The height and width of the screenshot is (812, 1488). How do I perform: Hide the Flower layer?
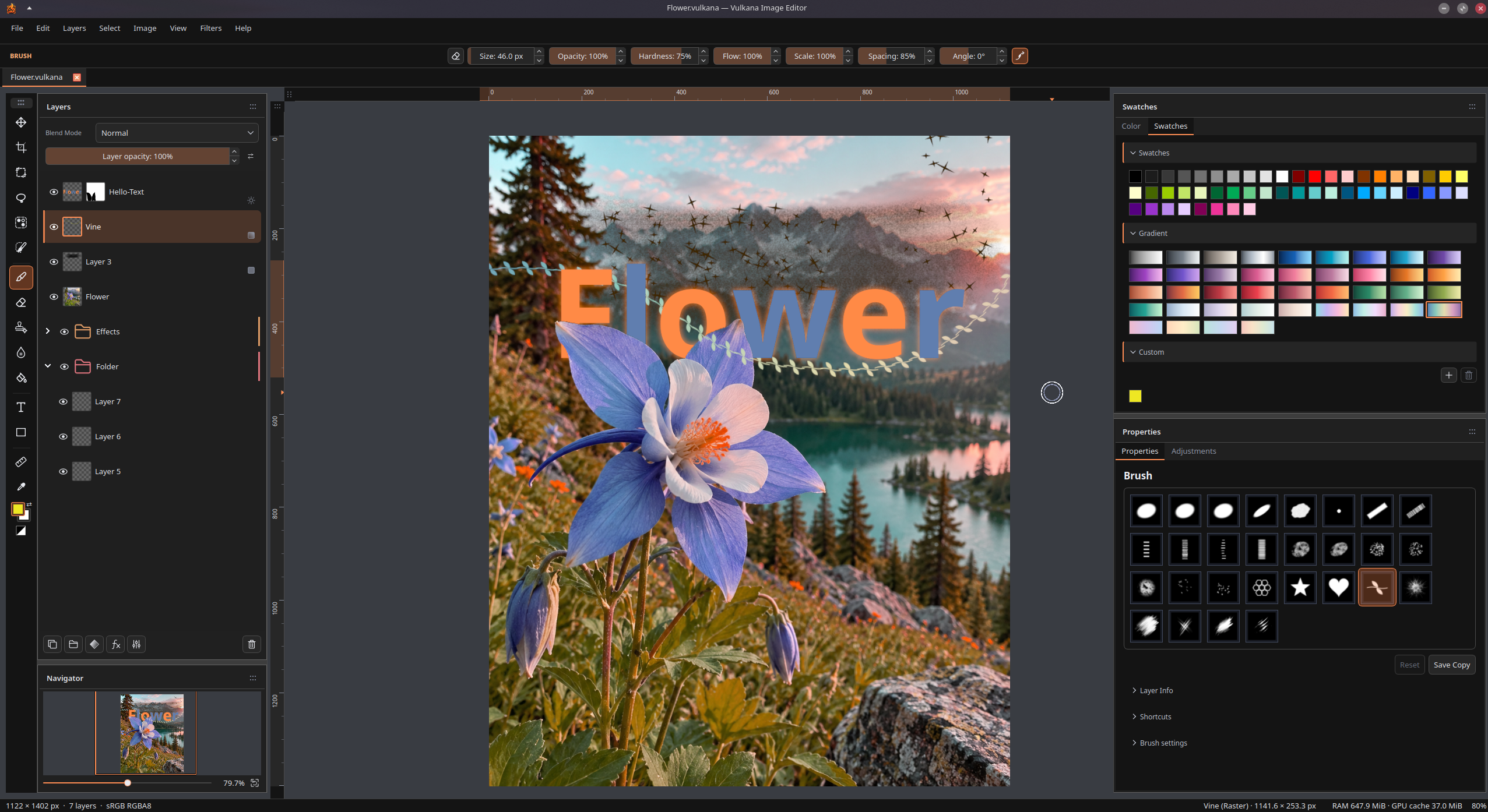(x=54, y=296)
